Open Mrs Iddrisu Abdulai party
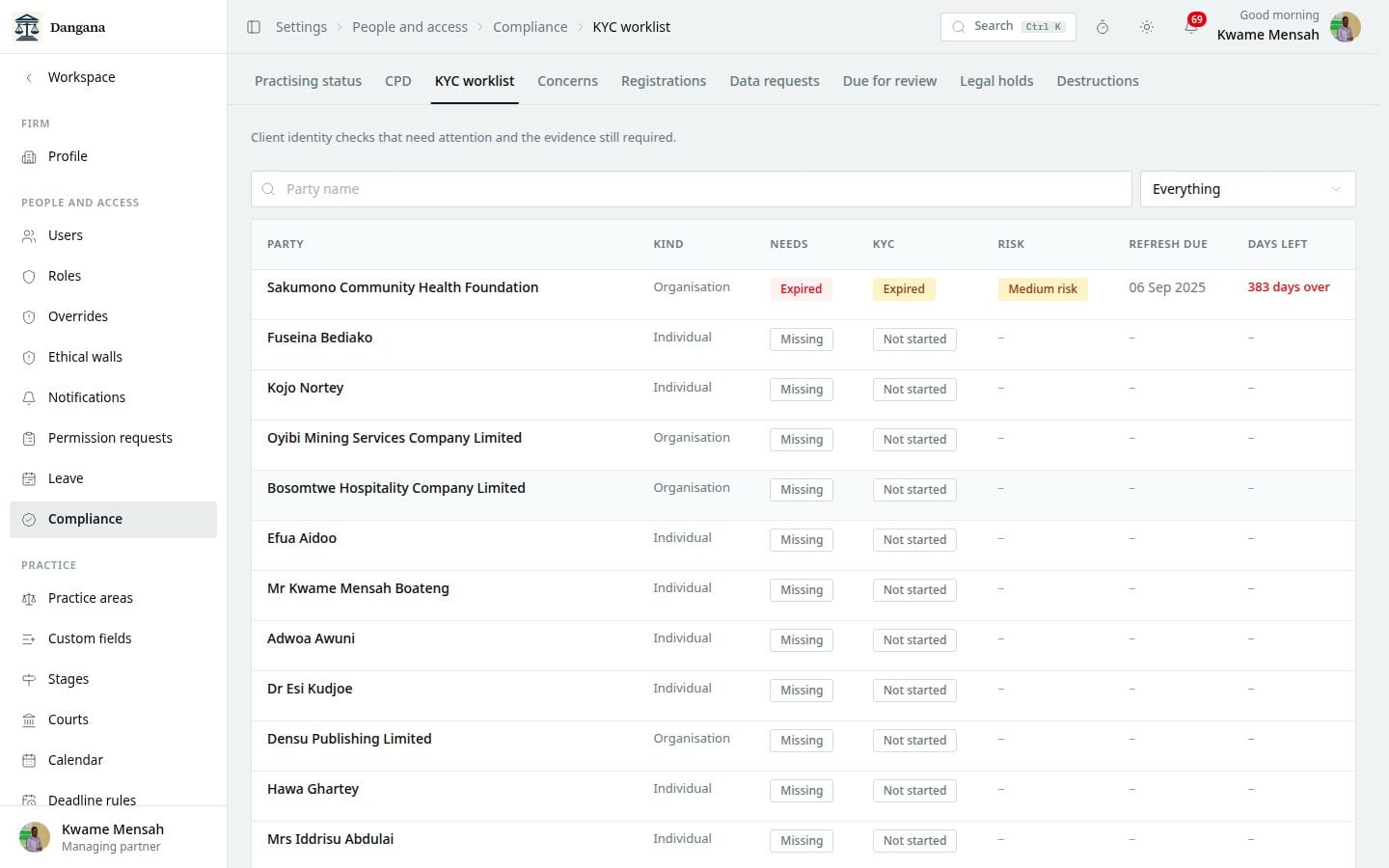 tap(330, 839)
